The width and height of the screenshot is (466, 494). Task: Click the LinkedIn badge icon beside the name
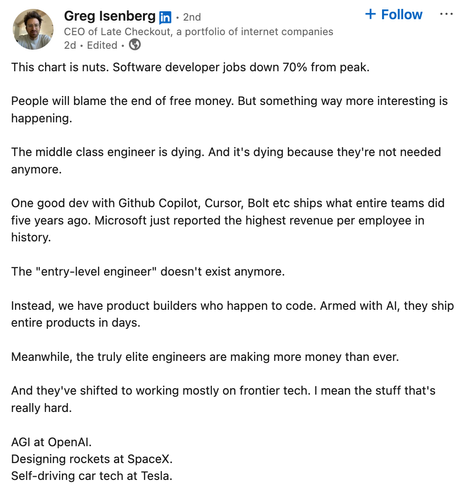point(165,17)
